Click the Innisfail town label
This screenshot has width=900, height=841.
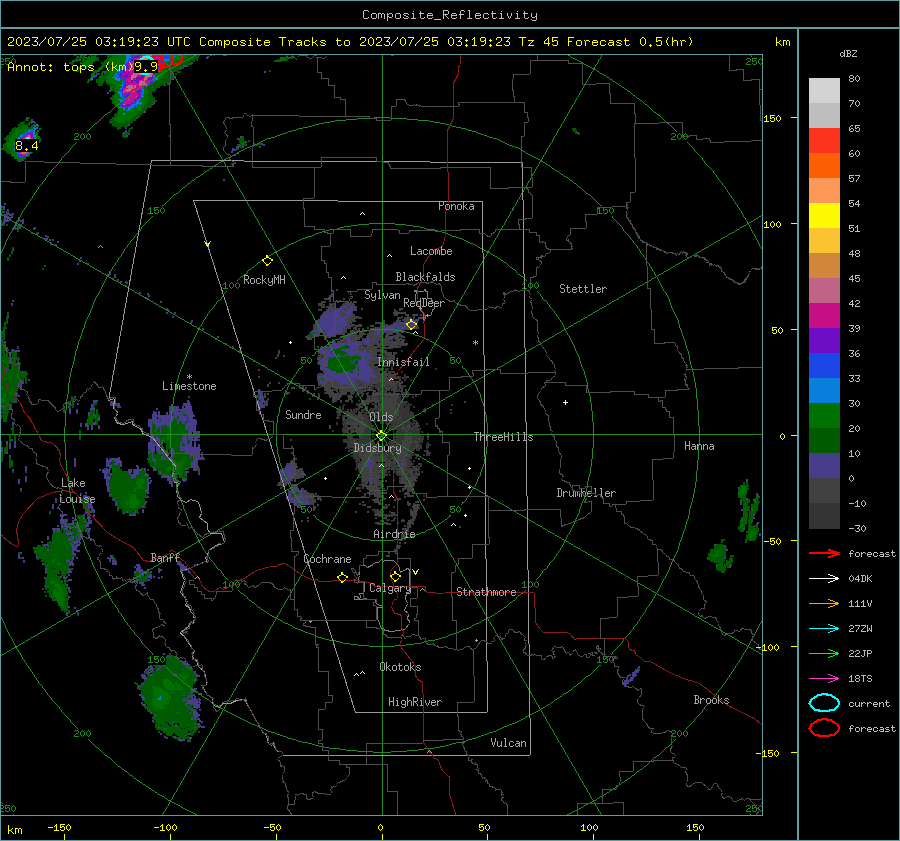(x=403, y=362)
